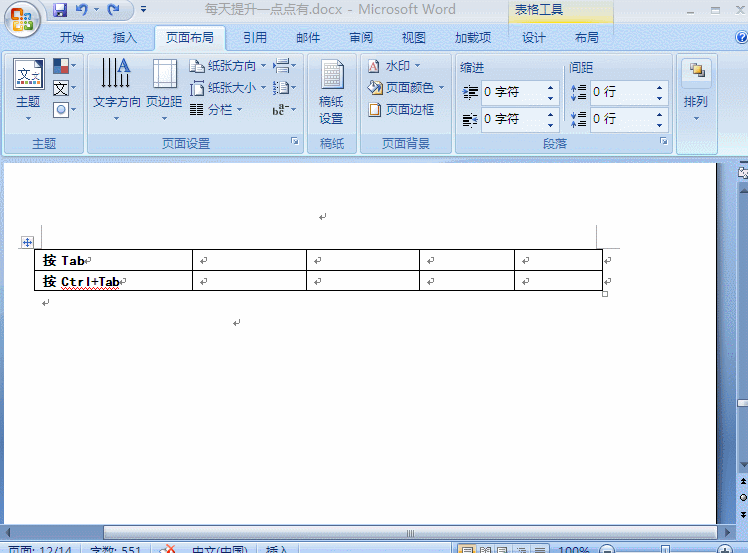
Task: Open the select browse object button
Action: 743,498
